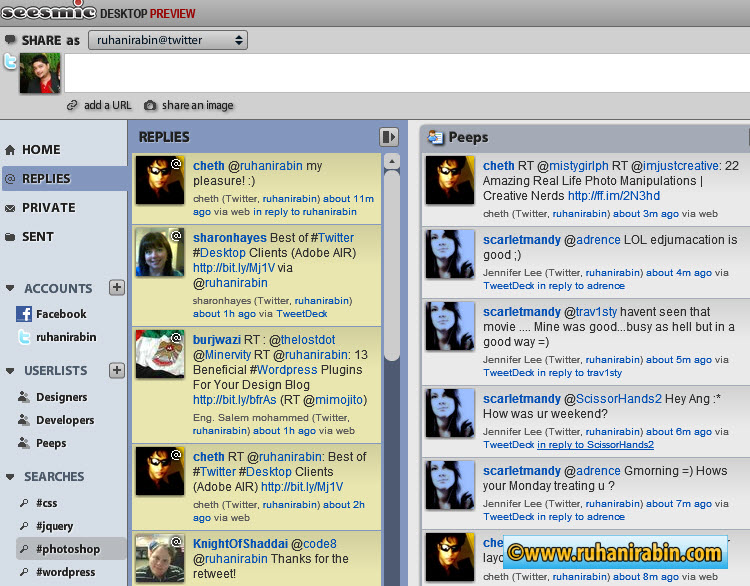The height and width of the screenshot is (586, 750).
Task: Open KnightOfShaddai avatar in REPLIES
Action: [160, 558]
